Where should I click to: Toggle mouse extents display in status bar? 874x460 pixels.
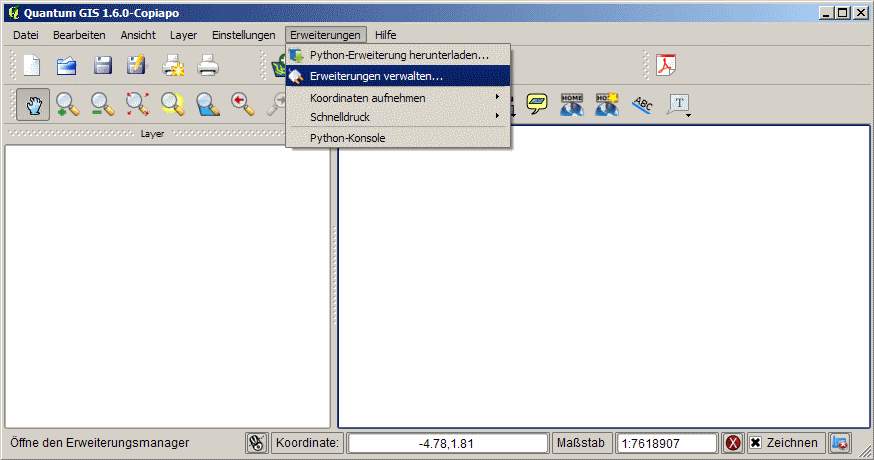[x=256, y=443]
